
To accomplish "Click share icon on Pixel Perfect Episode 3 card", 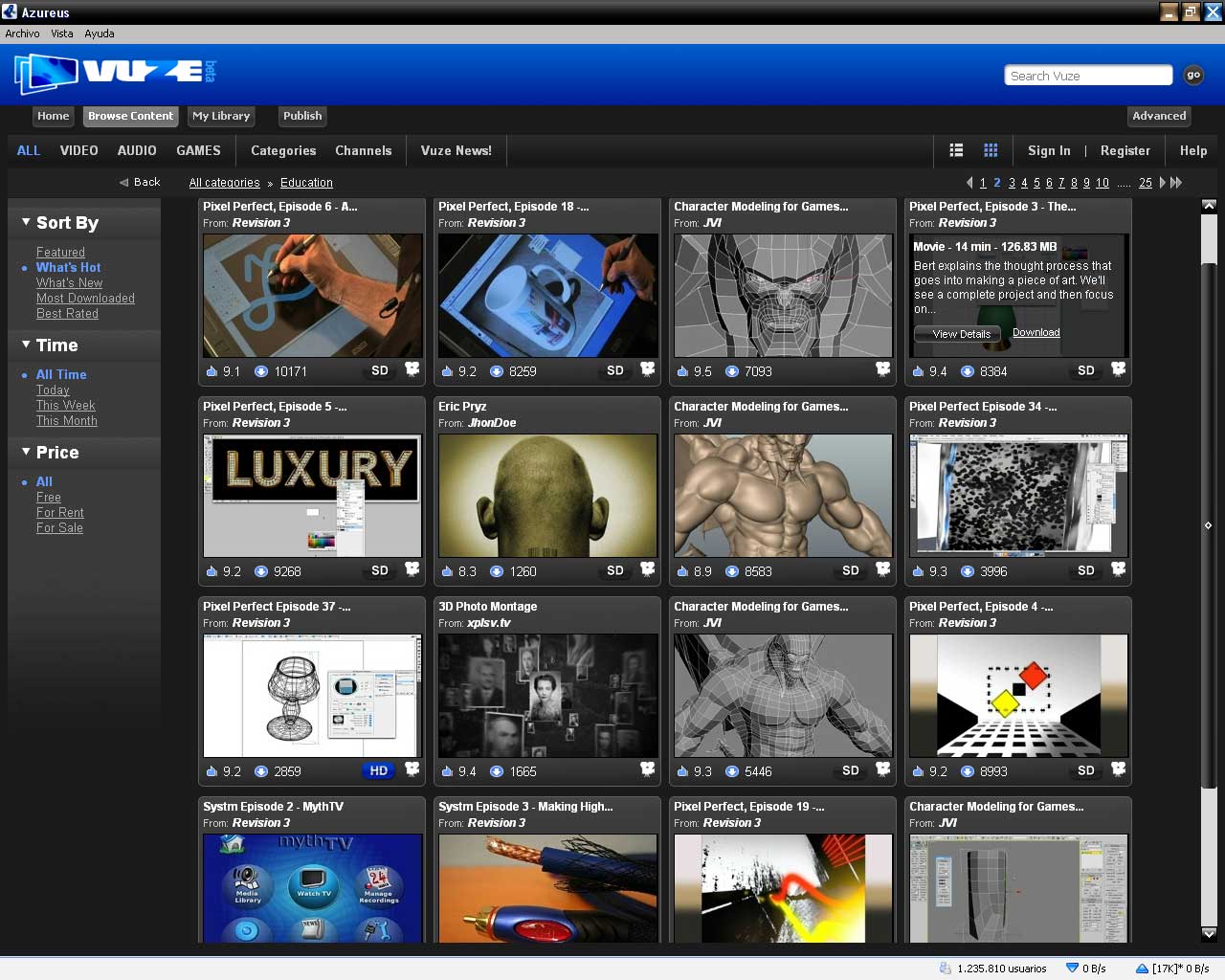I will 1118,369.
